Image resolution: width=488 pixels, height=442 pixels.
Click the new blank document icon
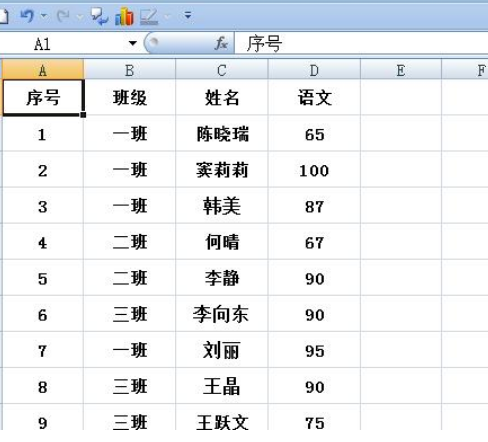(4, 16)
